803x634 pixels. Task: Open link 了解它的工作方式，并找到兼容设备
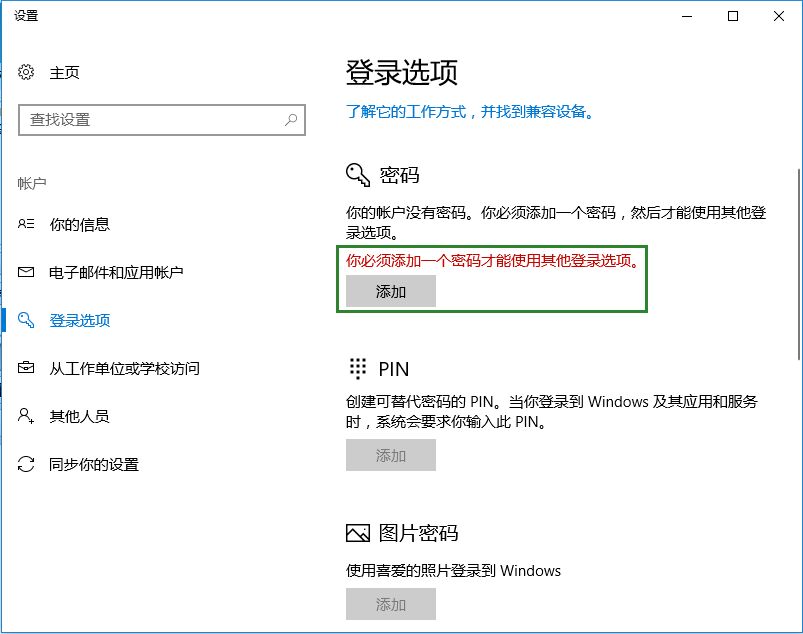(470, 111)
